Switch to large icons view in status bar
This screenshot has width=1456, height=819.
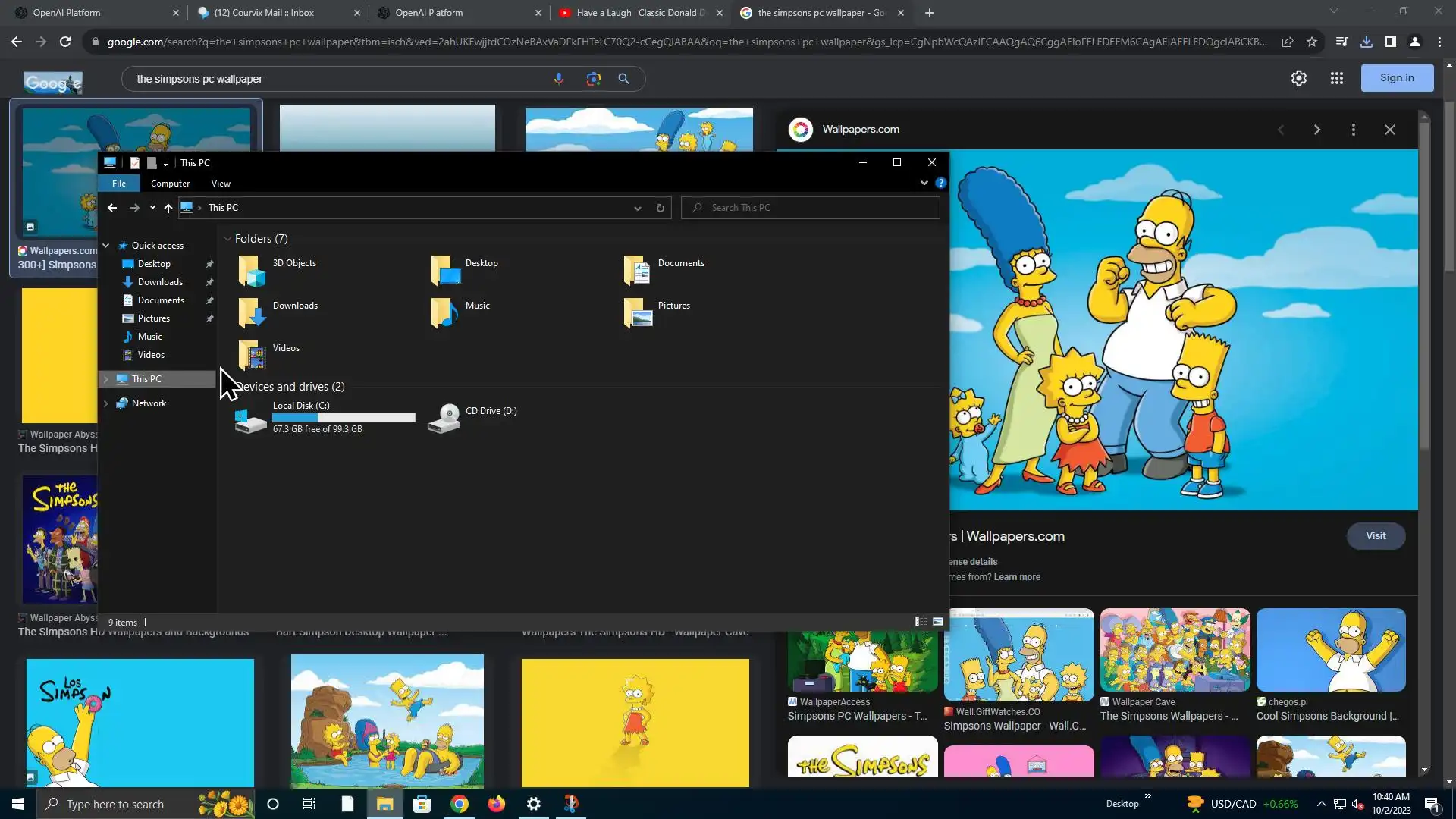[938, 622]
